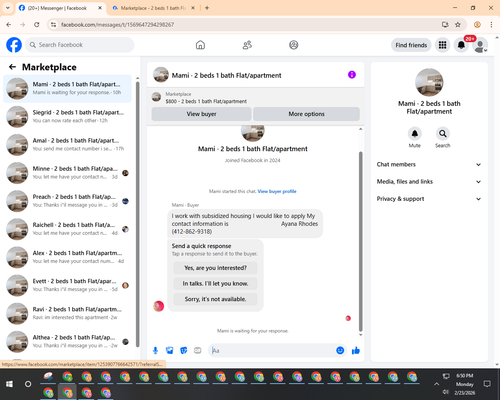Switch to the Marketplace browser tab
Image resolution: width=500 pixels, height=400 pixels.
click(153, 8)
